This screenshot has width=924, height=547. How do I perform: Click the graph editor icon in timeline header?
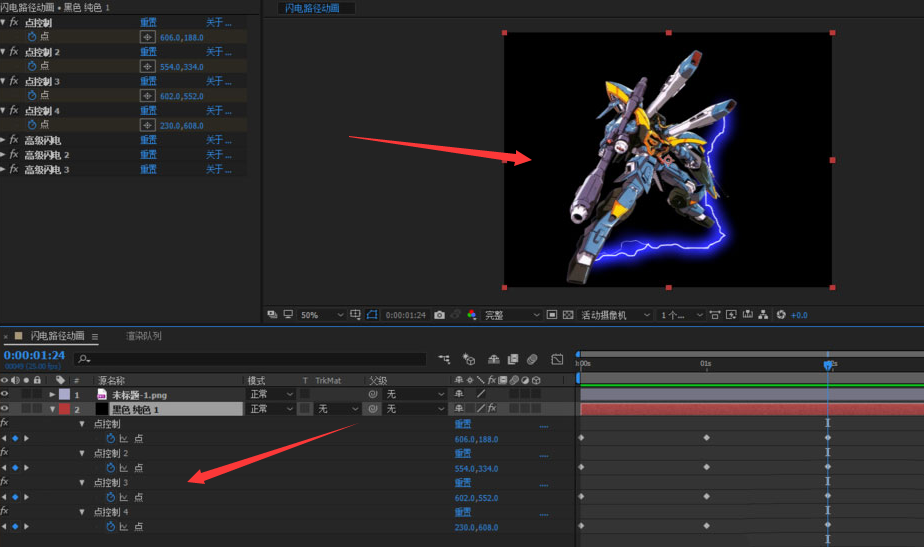557,359
